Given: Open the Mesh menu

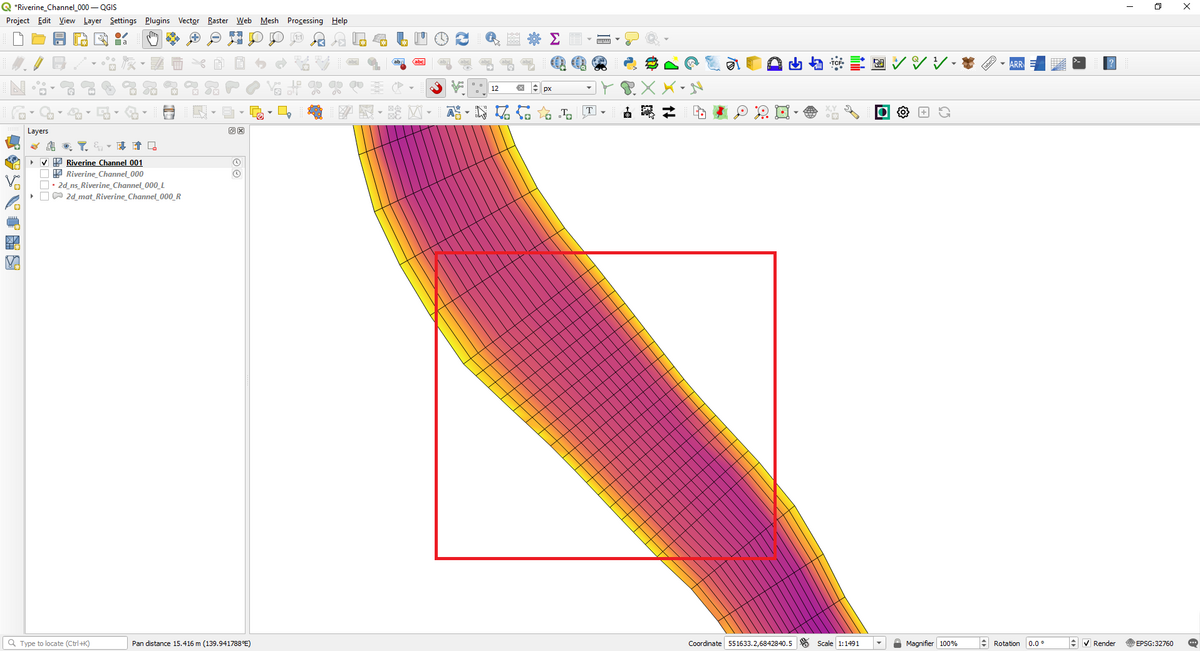Looking at the screenshot, I should coord(269,20).
